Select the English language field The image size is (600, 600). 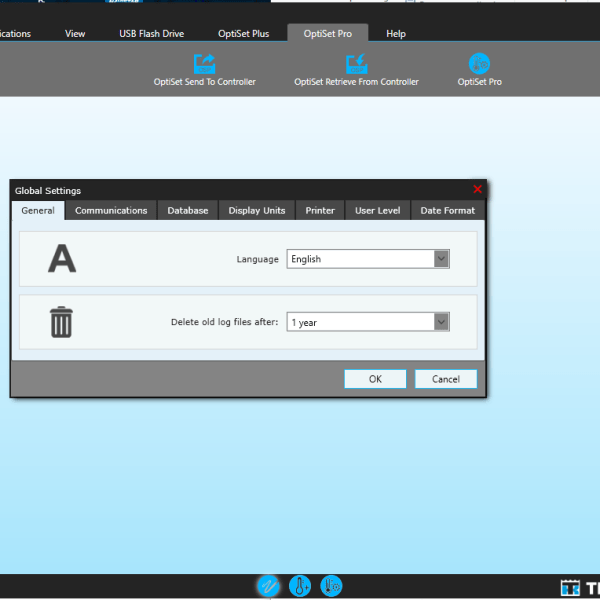click(x=368, y=259)
